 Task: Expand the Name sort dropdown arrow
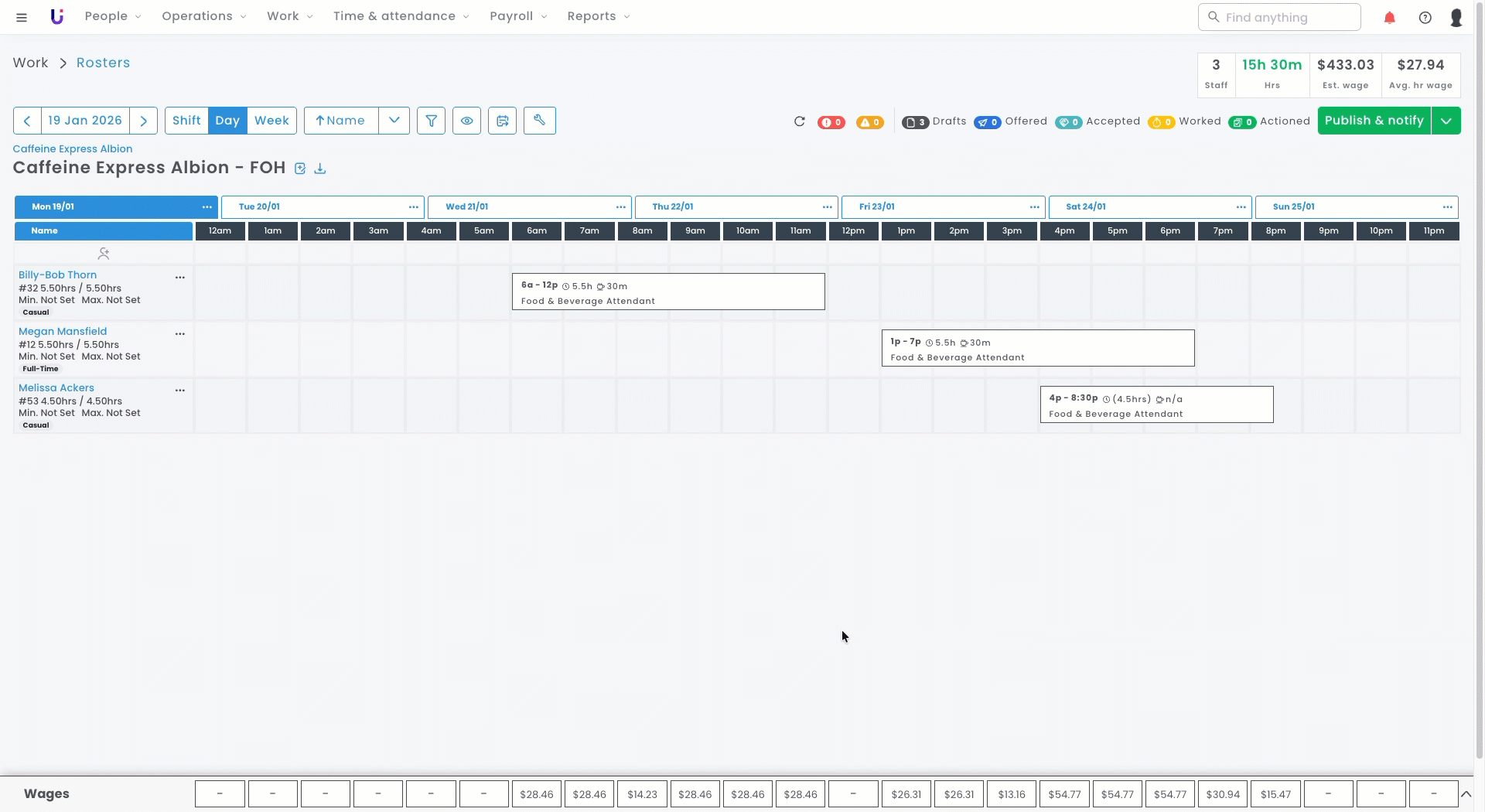click(394, 121)
